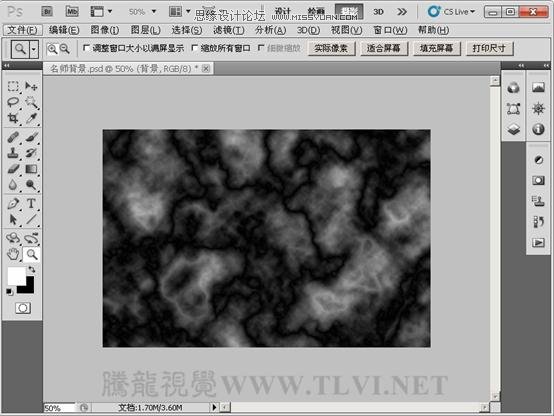This screenshot has width=554, height=416.
Task: Select the 3D Rotate tool
Action: click(13, 238)
